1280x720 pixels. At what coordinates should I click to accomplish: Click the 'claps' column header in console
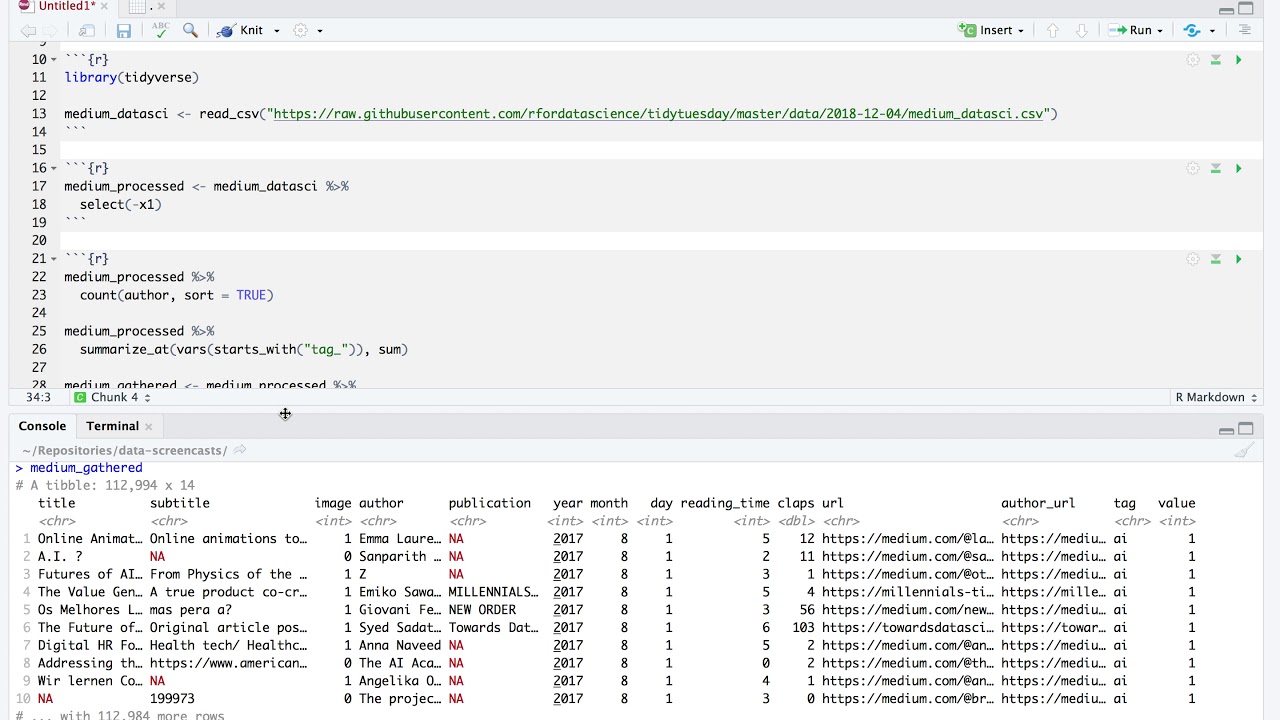pyautogui.click(x=796, y=503)
